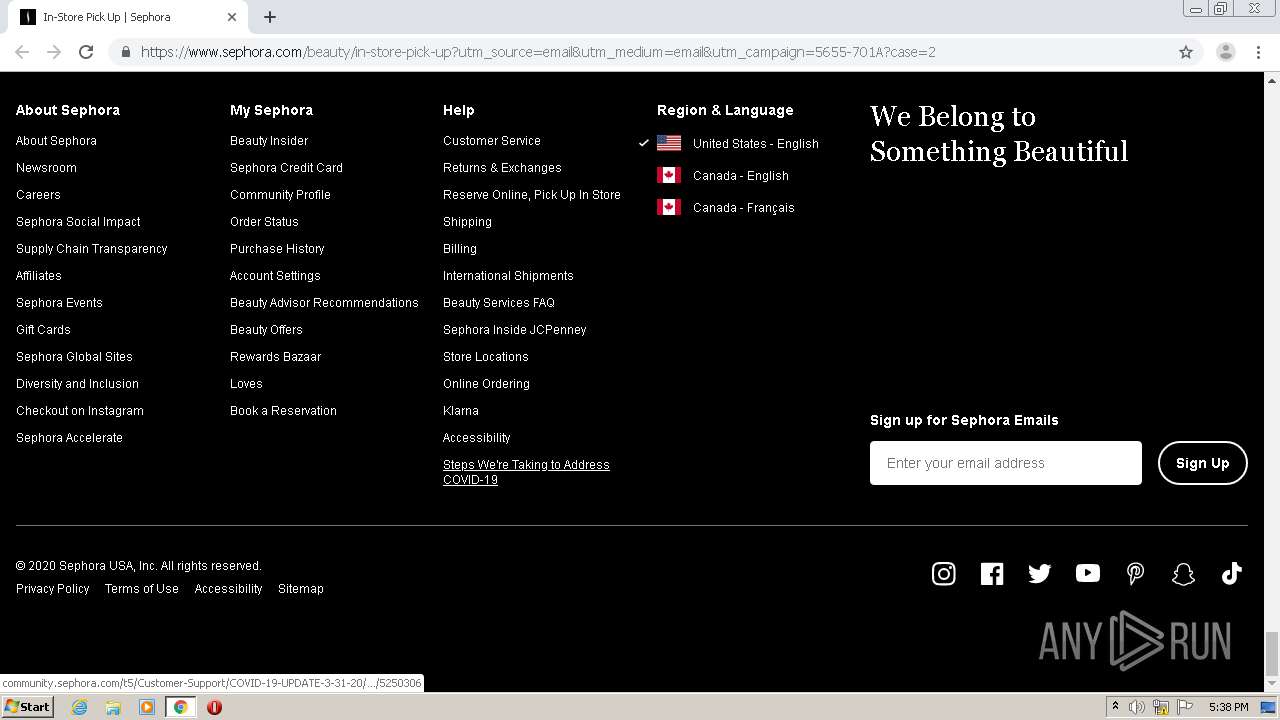Viewport: 1280px width, 720px height.
Task: Open Opera browser from taskbar
Action: click(x=214, y=707)
